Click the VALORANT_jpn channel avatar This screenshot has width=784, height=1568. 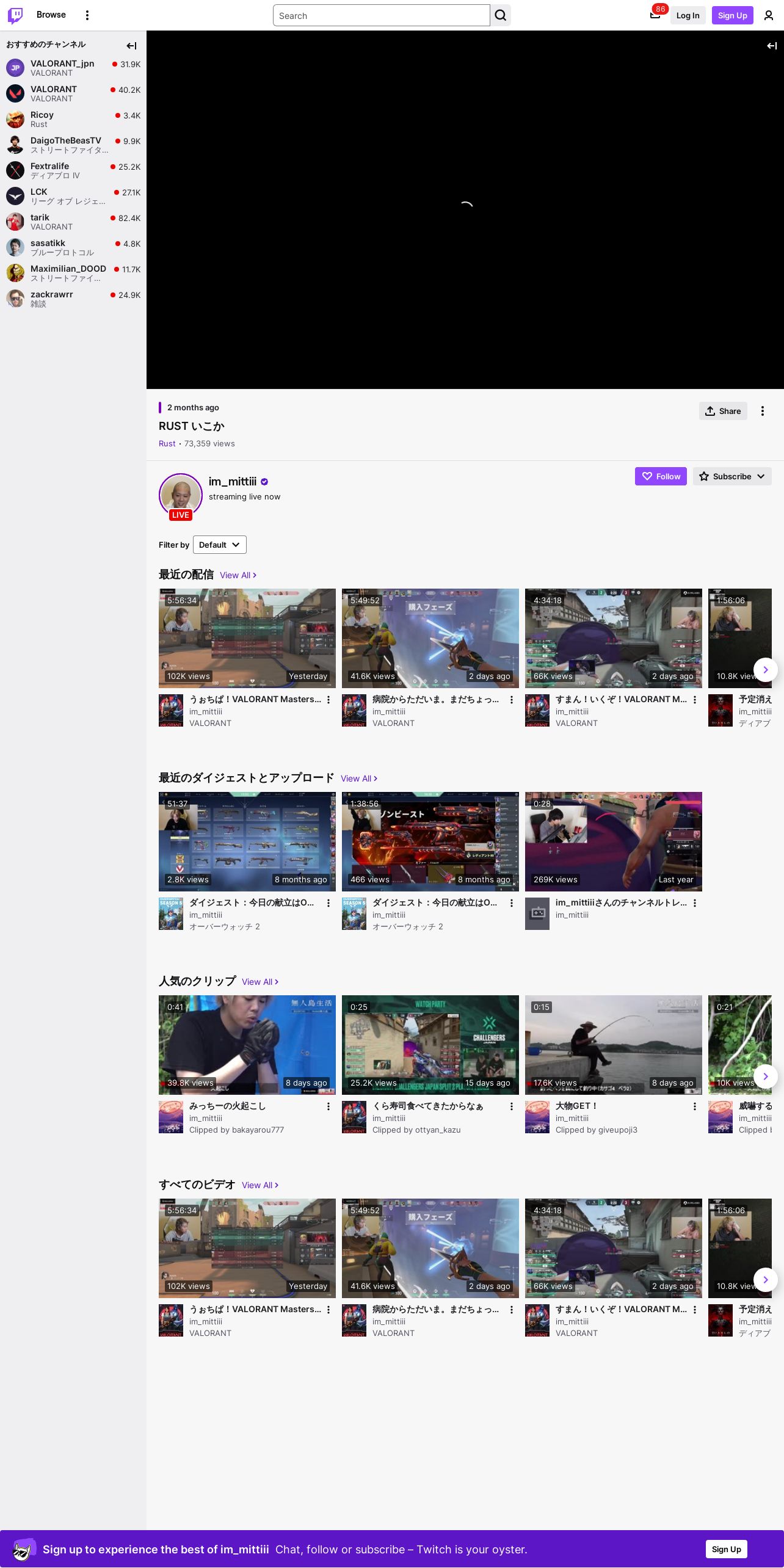(x=15, y=68)
